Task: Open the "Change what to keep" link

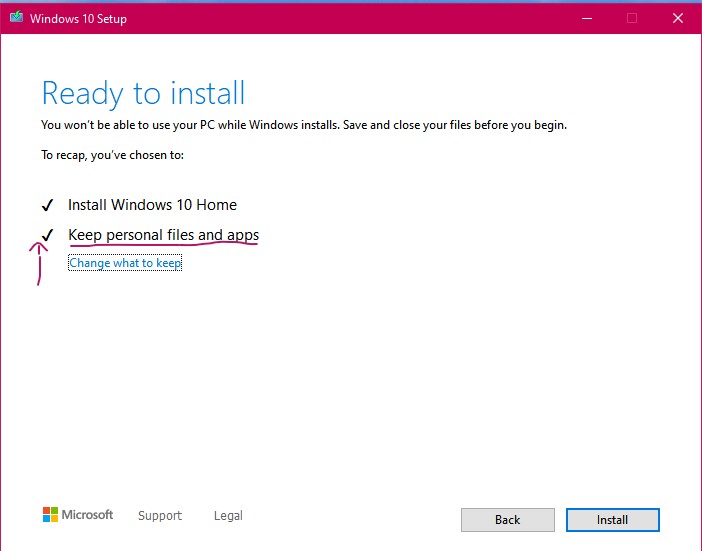Action: pos(125,263)
